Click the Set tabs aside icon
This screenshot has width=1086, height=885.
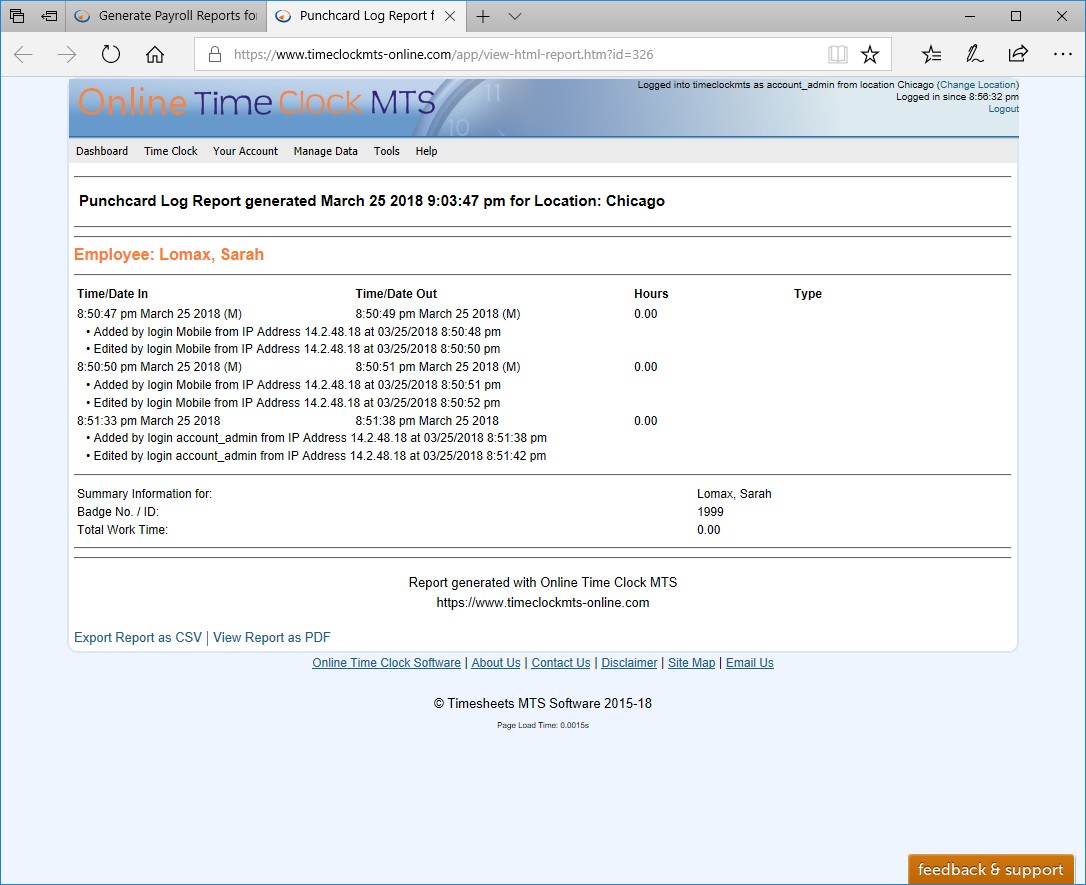point(49,16)
